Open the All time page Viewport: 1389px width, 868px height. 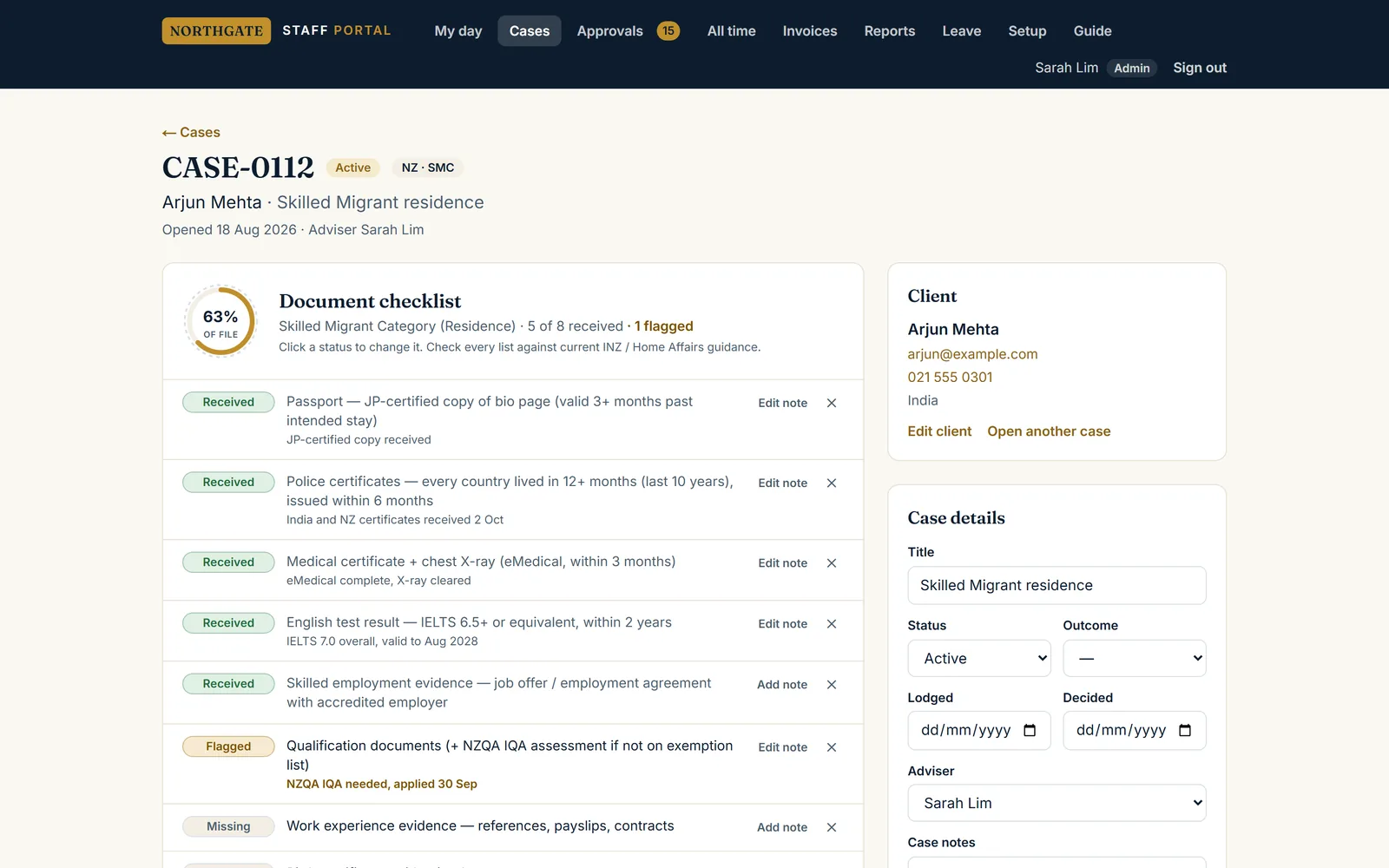[x=732, y=30]
